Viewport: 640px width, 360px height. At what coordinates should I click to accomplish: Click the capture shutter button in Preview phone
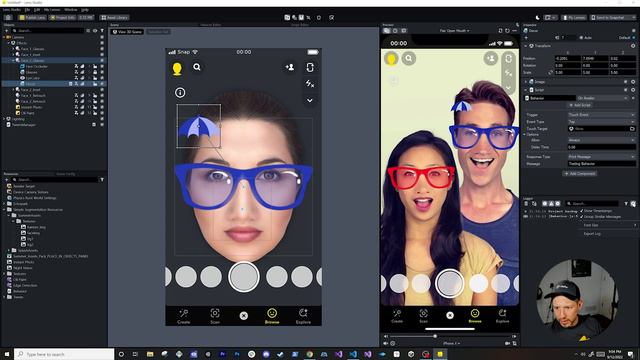449,283
